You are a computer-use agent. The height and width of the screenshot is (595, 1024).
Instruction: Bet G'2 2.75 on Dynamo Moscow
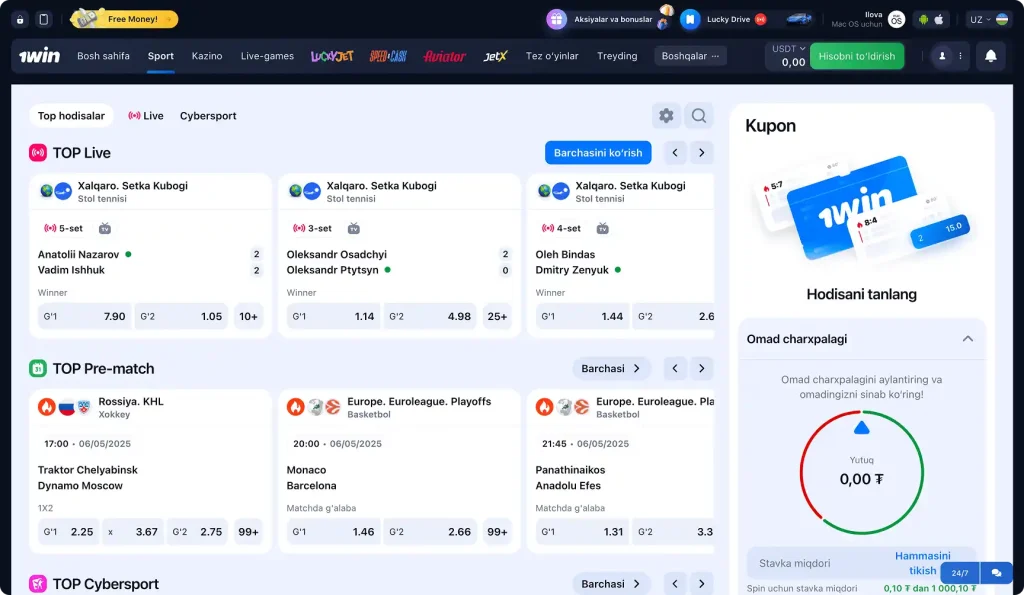(x=197, y=532)
